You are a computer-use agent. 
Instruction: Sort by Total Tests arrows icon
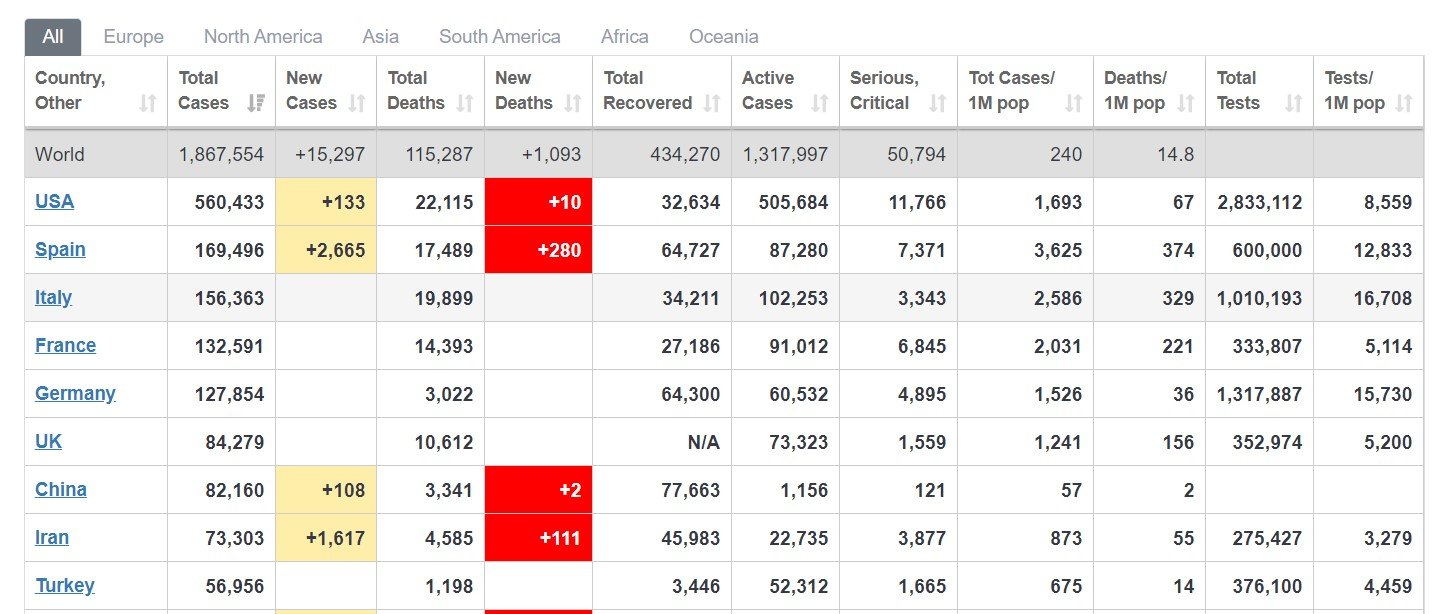(x=1294, y=103)
